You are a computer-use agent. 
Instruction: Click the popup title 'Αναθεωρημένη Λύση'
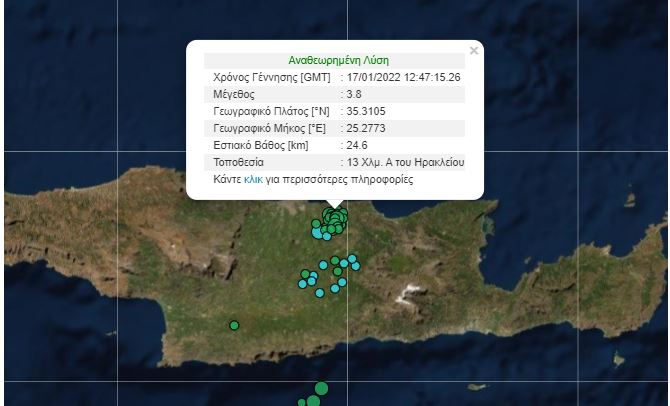click(334, 60)
